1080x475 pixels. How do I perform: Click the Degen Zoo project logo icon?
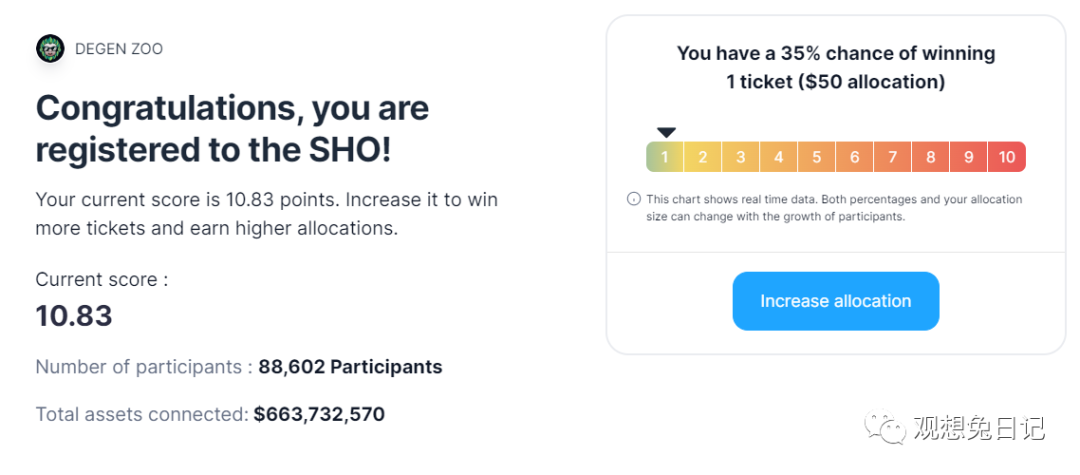click(x=50, y=49)
